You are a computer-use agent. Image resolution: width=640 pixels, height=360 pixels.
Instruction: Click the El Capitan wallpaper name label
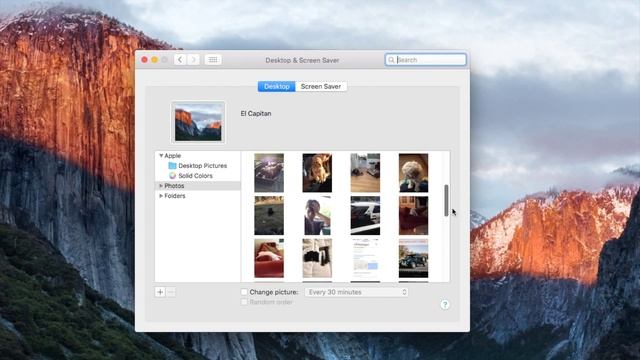[256, 113]
